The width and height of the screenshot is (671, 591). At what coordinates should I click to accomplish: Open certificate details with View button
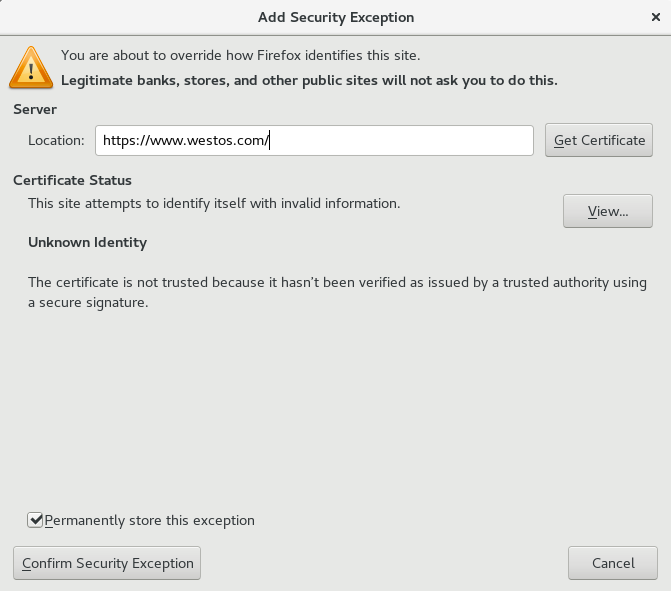pos(607,211)
